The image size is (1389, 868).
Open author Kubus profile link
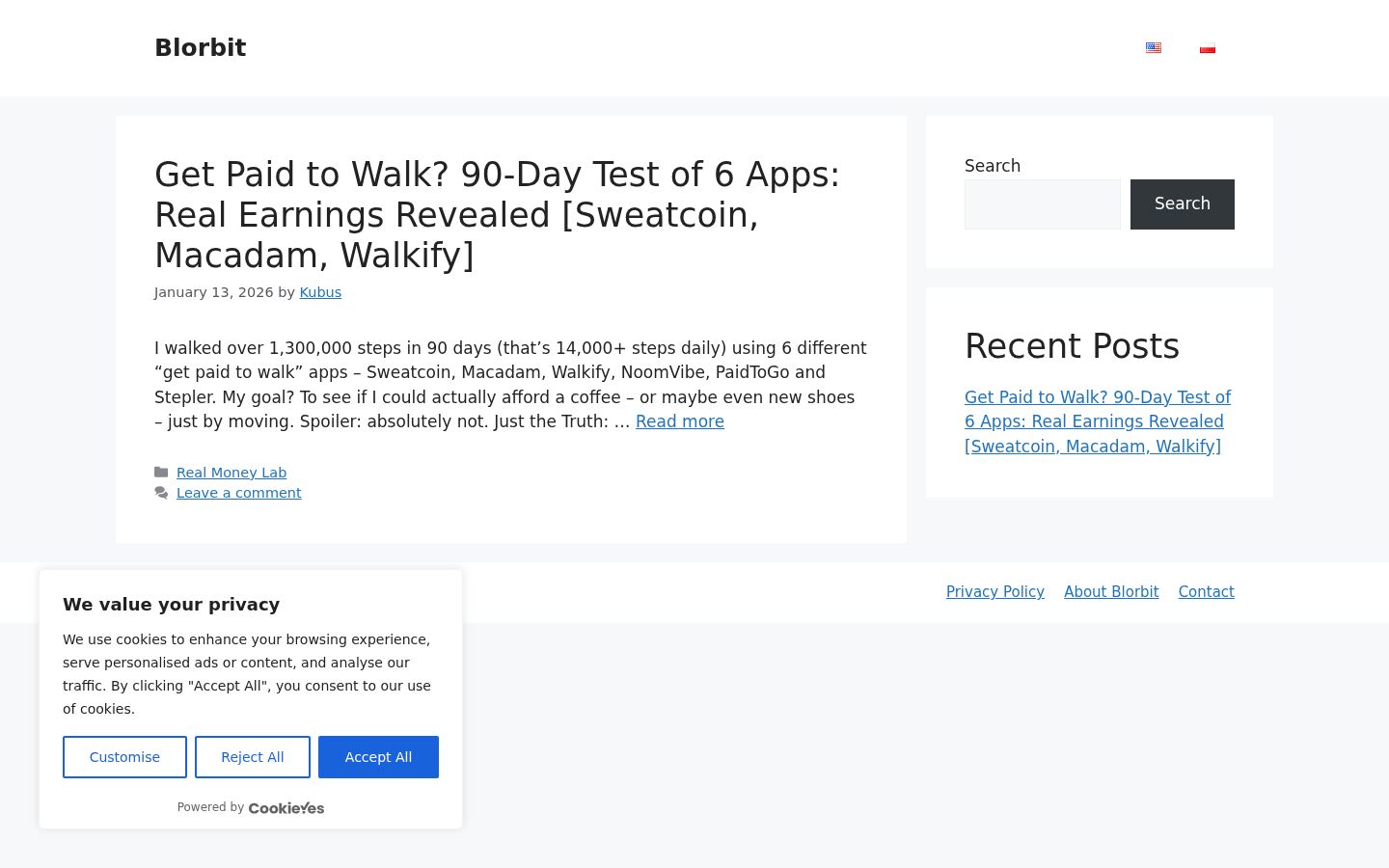320,292
